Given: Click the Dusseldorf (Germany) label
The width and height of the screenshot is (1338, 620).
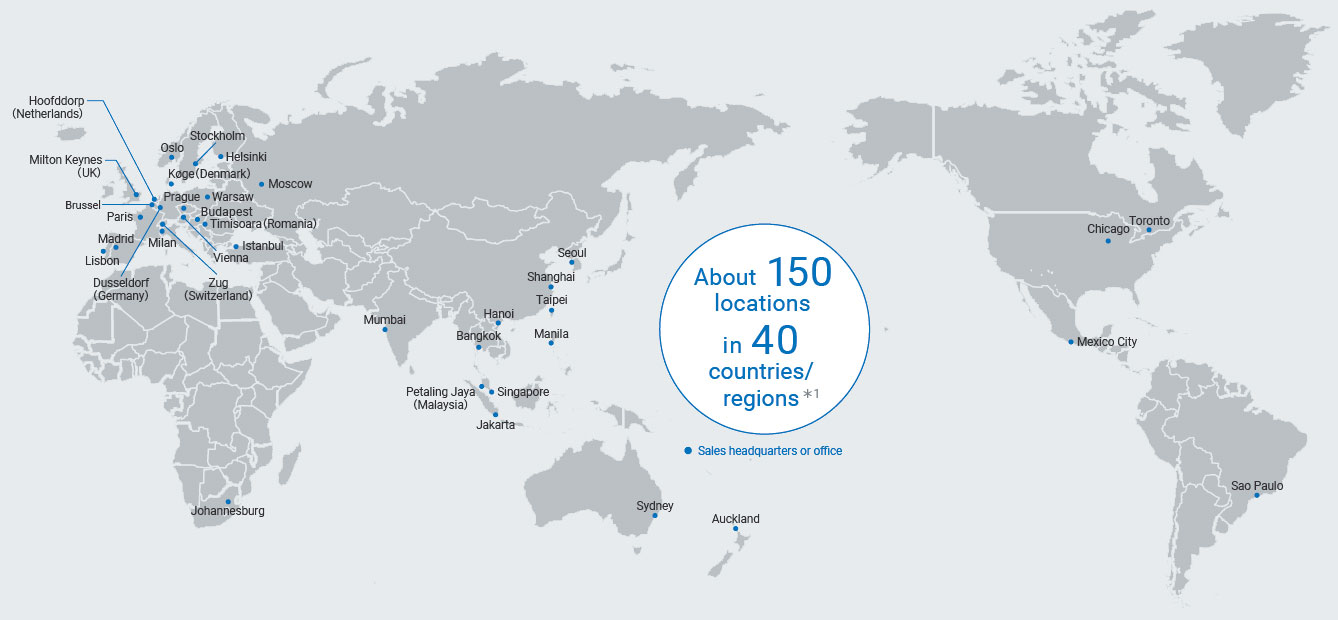Looking at the screenshot, I should 121,289.
